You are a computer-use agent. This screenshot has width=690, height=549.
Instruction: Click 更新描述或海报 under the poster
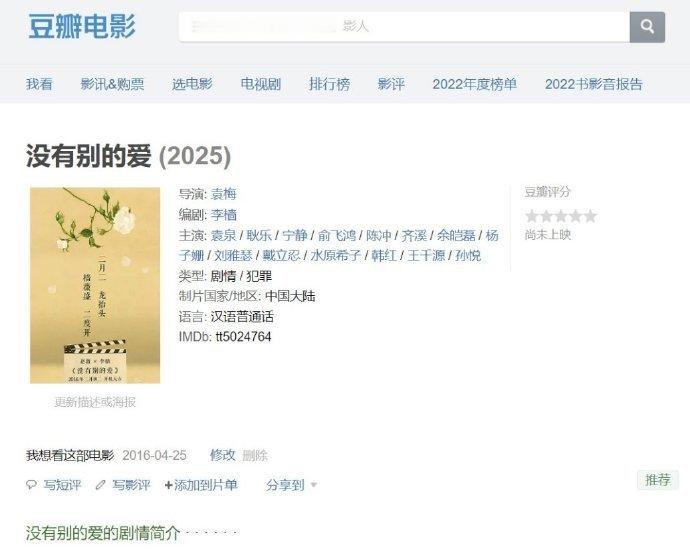click(x=95, y=402)
